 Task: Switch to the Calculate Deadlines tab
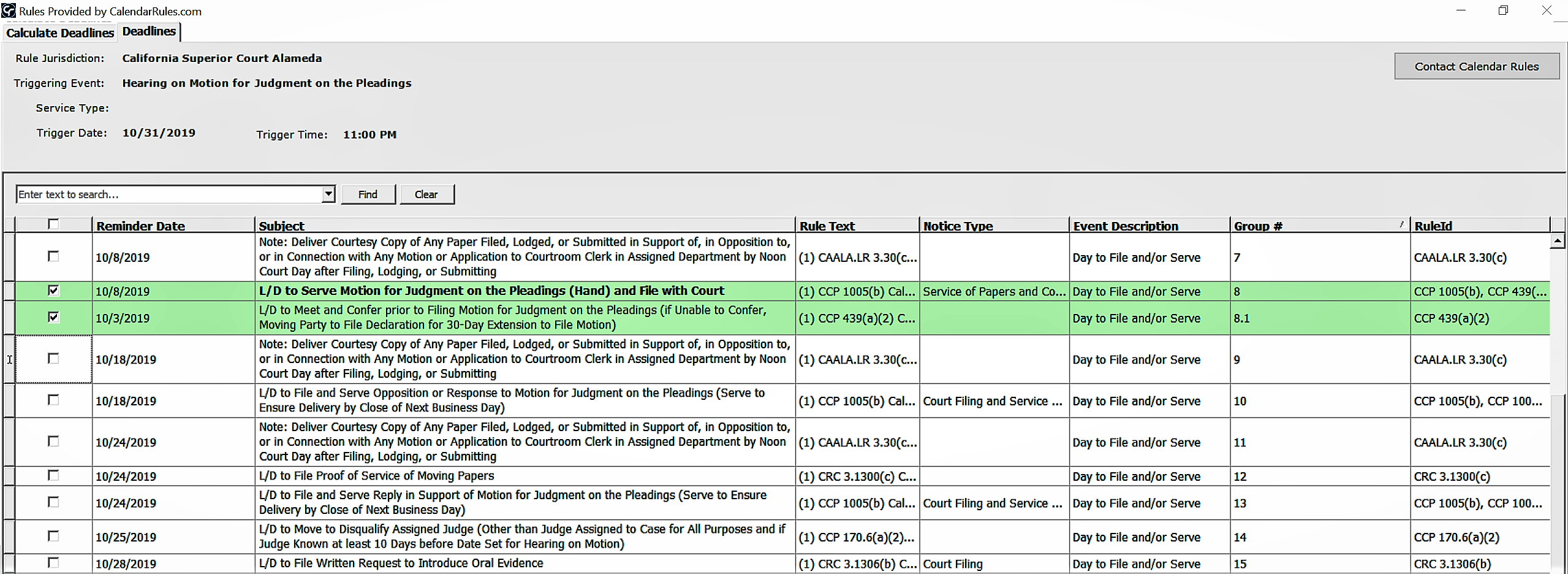60,33
